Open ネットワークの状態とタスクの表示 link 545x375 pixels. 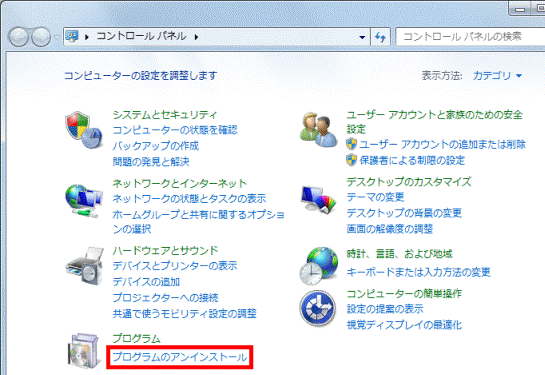coord(189,198)
